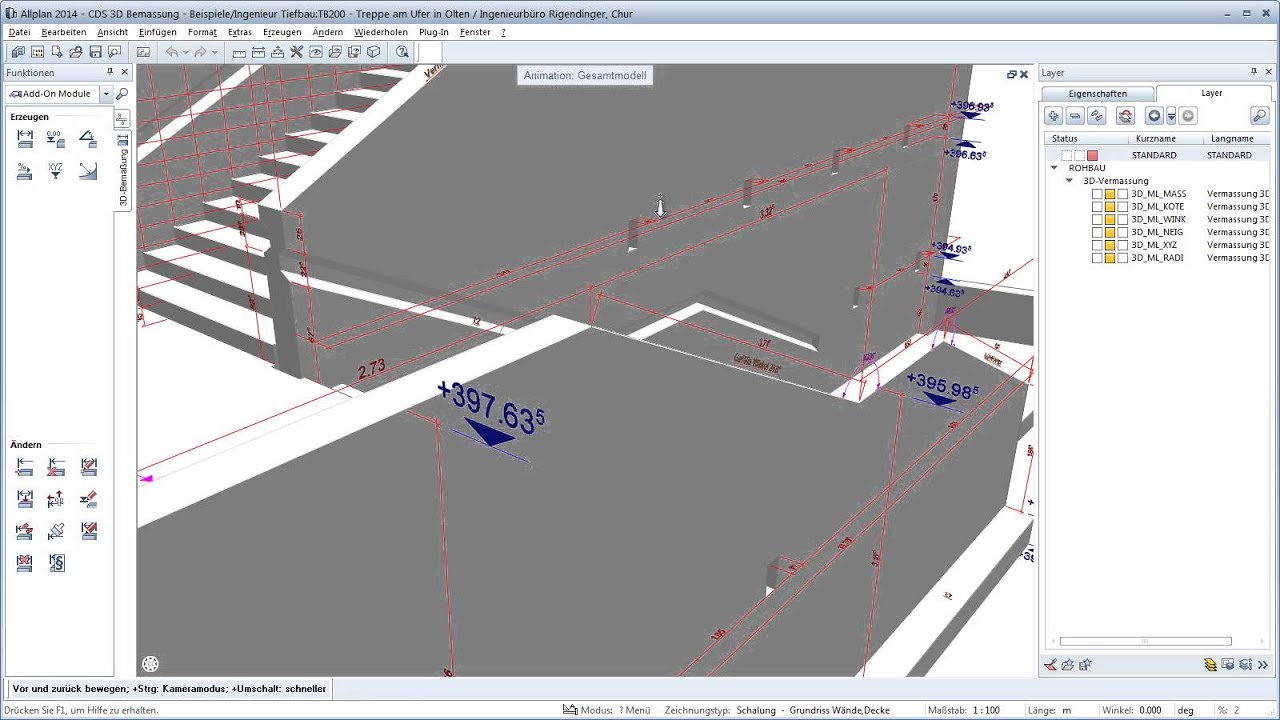The width and height of the screenshot is (1280, 720).
Task: Click the wrench tools icon in the toolbar
Action: (x=296, y=52)
